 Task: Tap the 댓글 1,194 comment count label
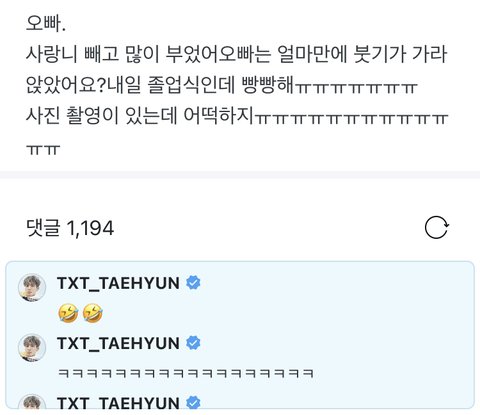70,228
